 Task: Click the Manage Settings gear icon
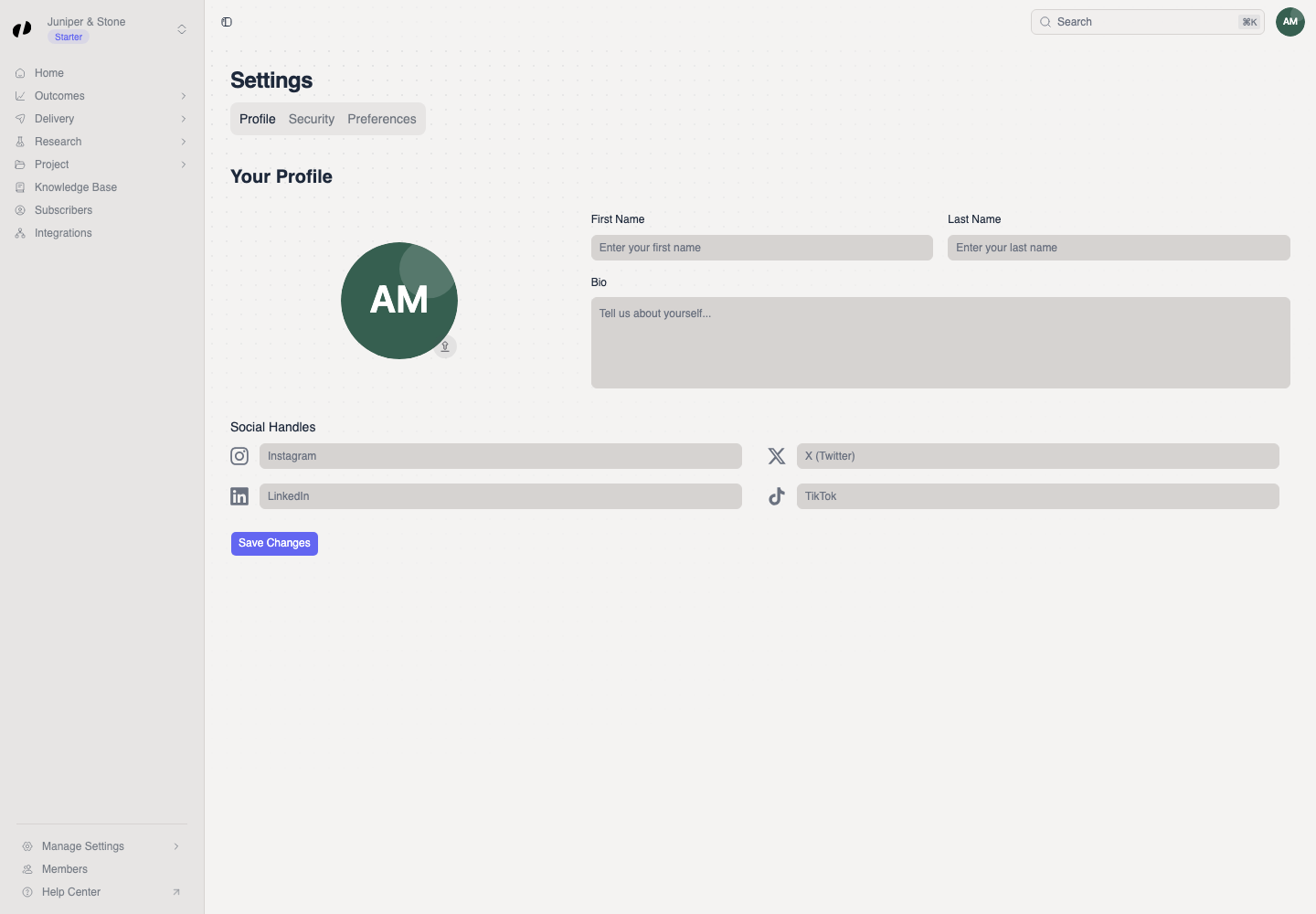click(27, 846)
